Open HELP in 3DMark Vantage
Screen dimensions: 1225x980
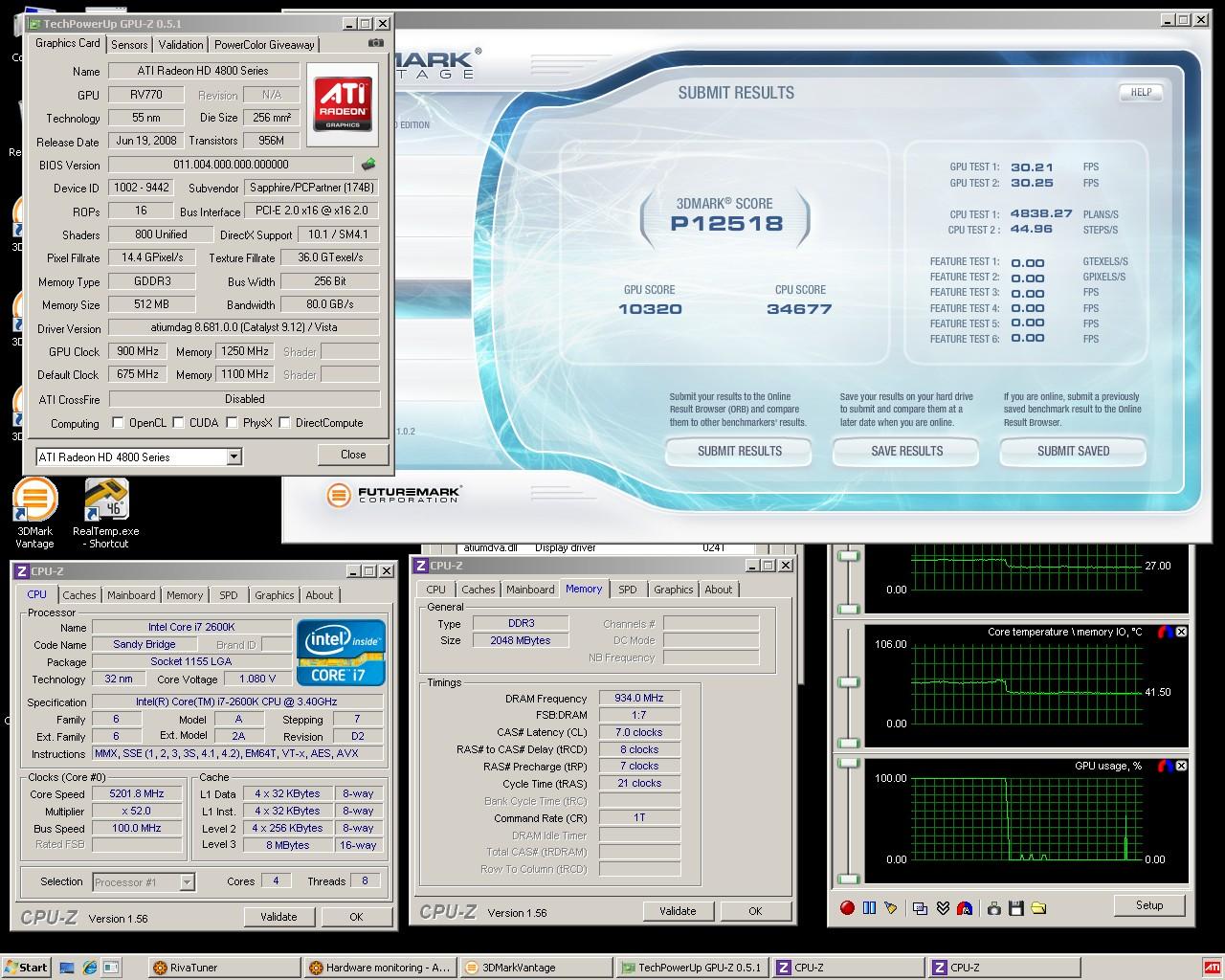point(1141,92)
